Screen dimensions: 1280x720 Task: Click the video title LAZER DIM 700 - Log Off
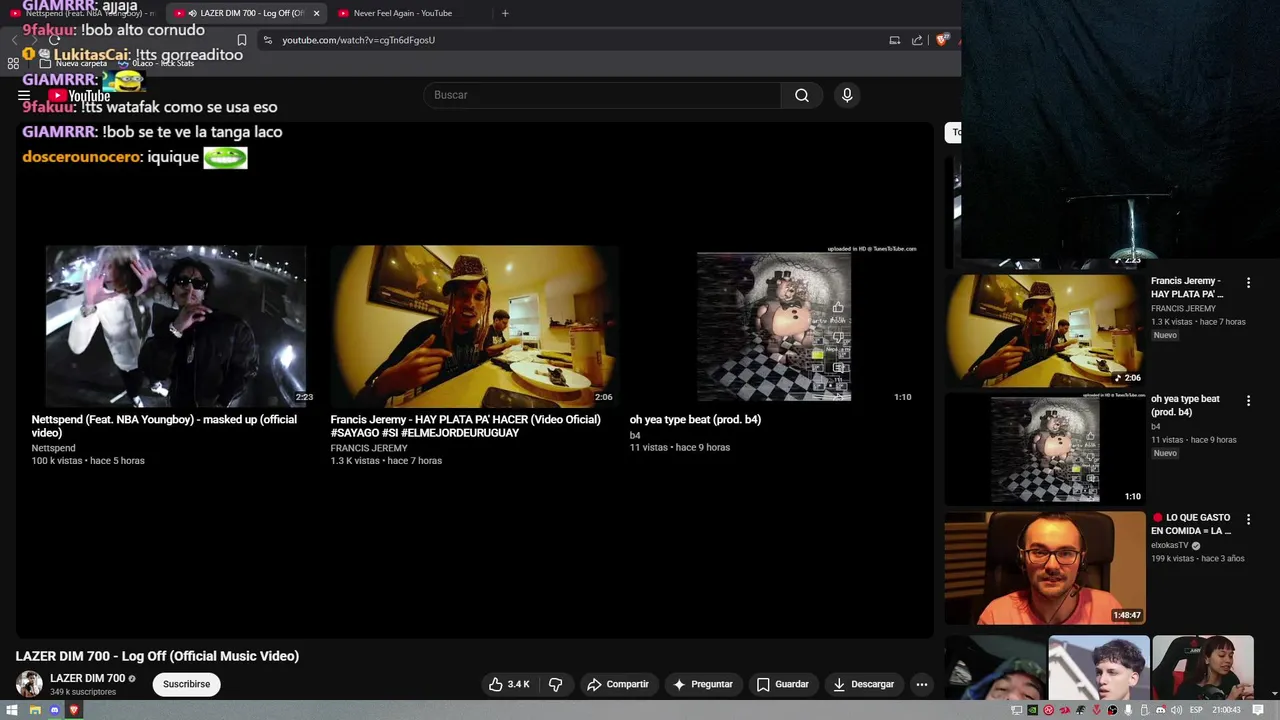point(157,656)
